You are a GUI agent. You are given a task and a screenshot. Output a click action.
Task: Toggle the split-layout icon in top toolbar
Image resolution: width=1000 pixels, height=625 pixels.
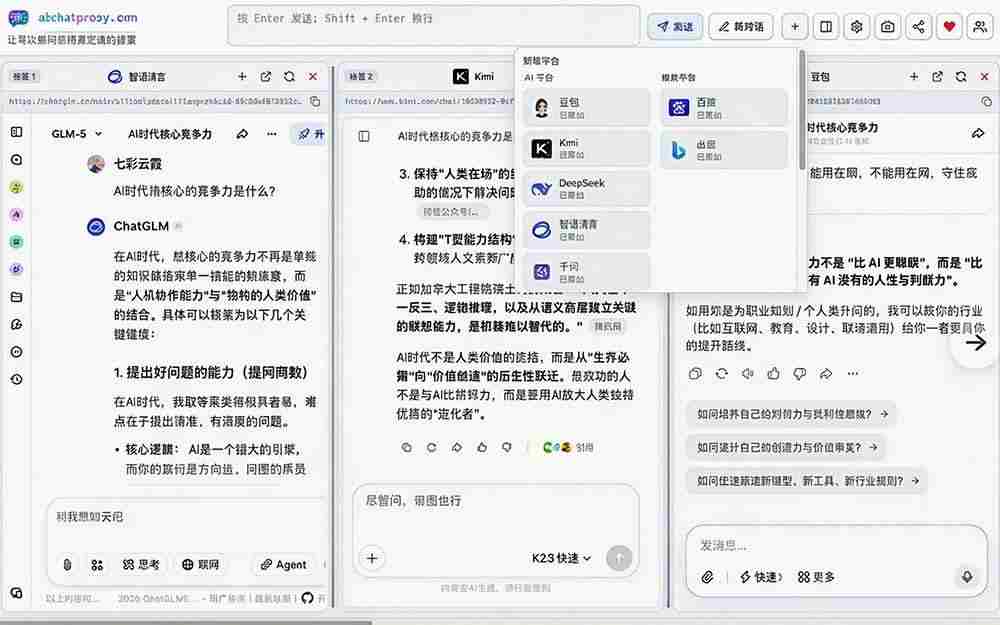(826, 27)
